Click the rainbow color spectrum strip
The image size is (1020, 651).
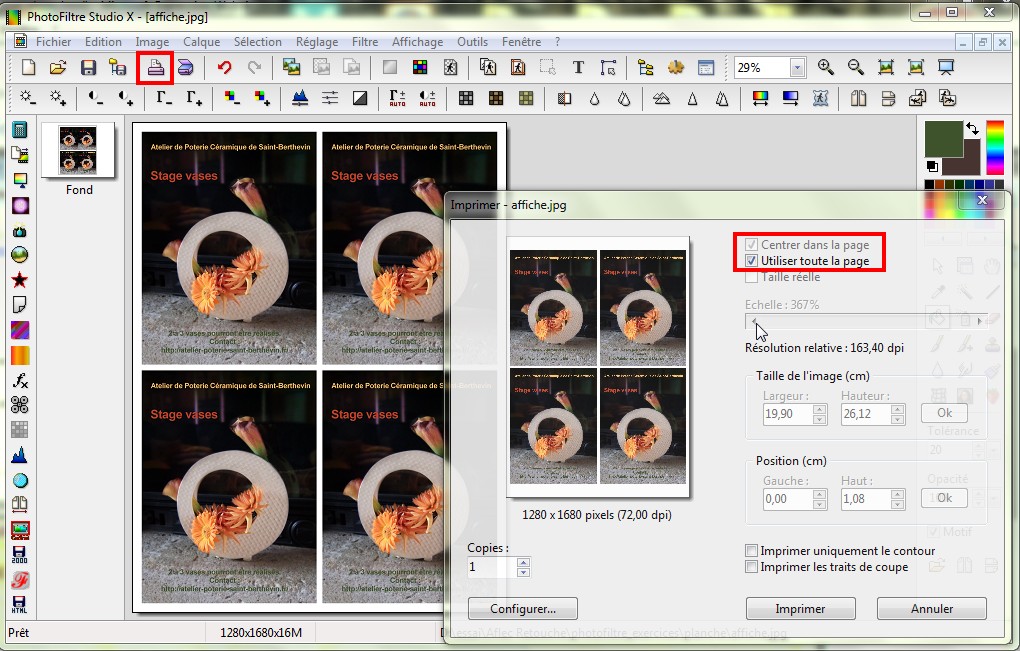click(x=995, y=148)
